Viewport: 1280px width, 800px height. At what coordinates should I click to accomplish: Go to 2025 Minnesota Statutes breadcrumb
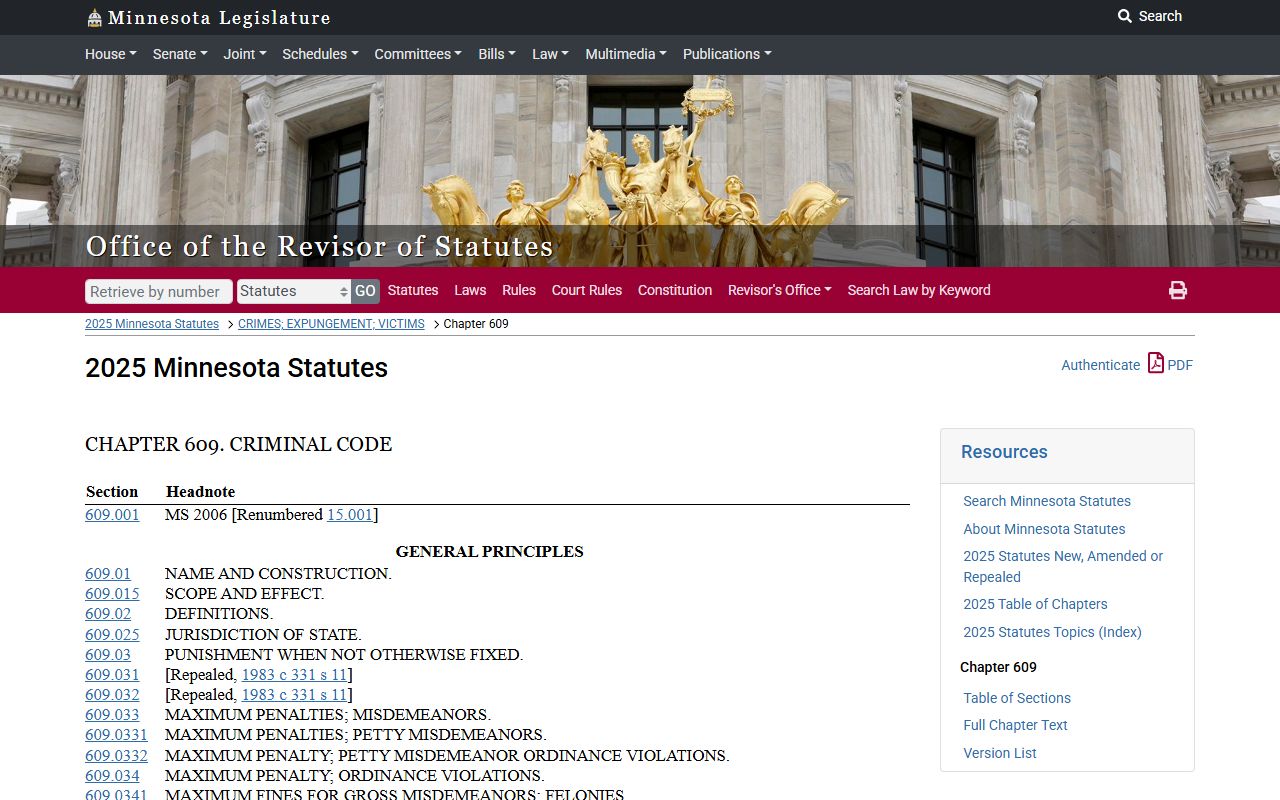coord(152,324)
